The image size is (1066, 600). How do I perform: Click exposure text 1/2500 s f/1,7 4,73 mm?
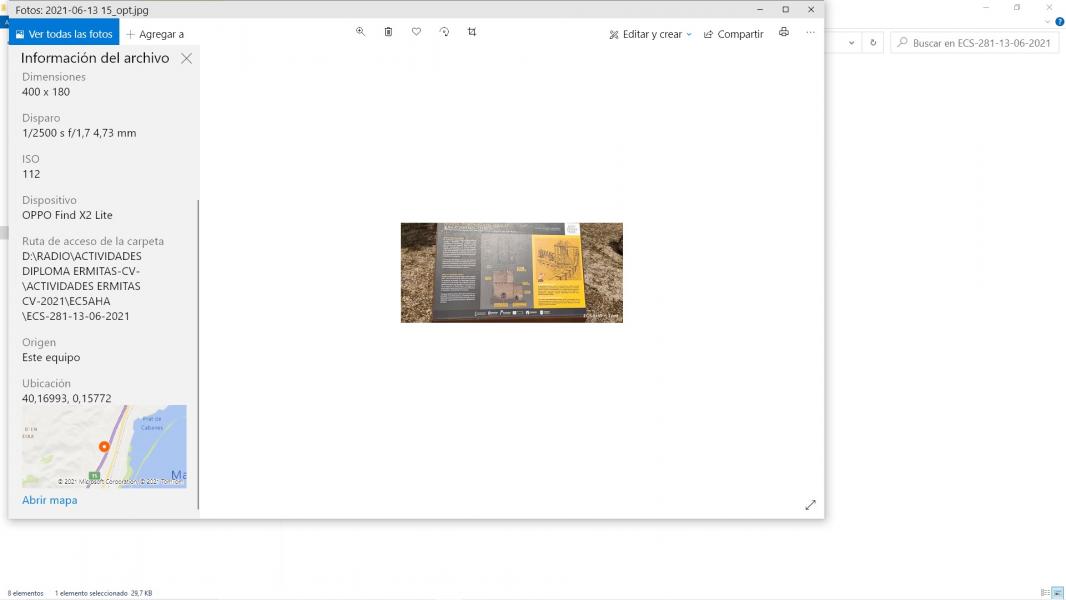79,133
